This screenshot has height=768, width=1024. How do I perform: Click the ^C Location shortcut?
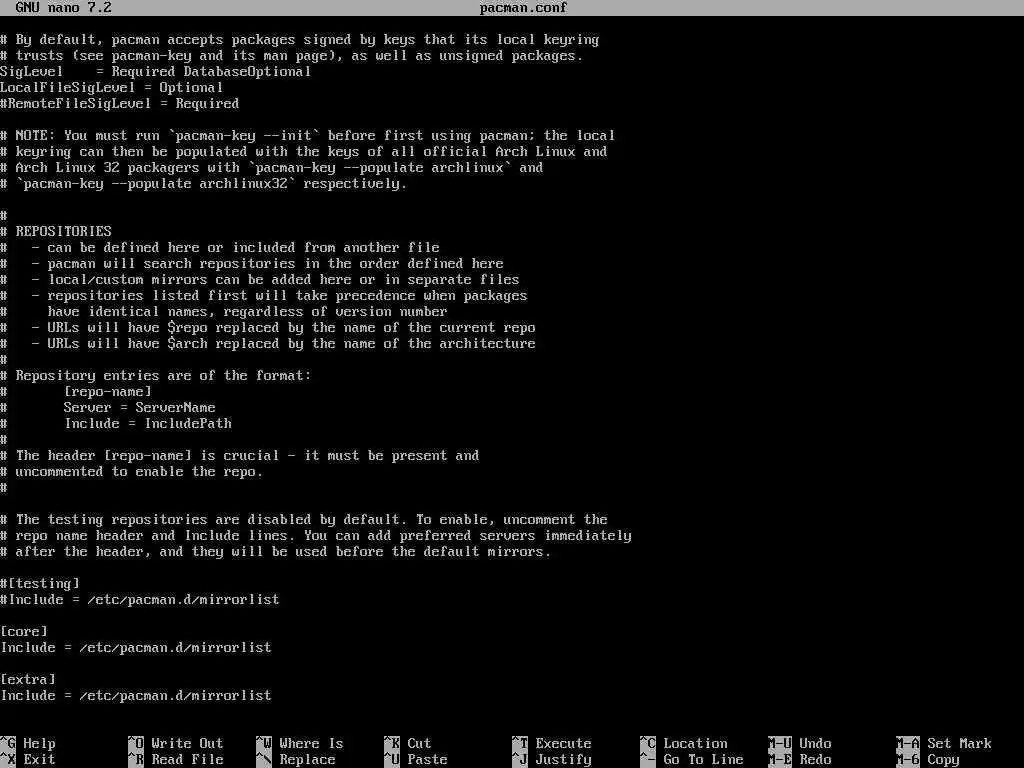coord(684,743)
